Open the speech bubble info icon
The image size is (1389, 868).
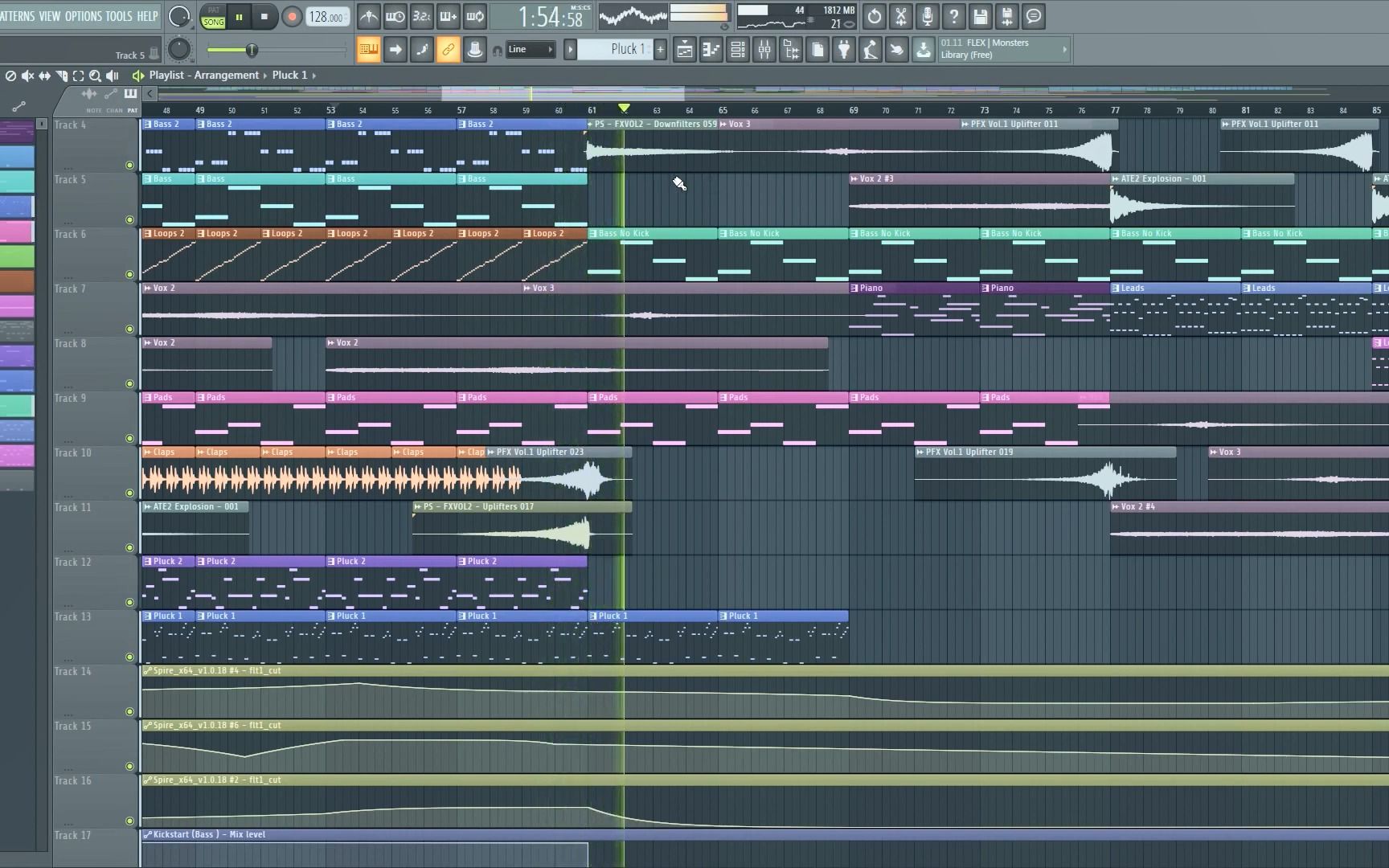point(1034,16)
